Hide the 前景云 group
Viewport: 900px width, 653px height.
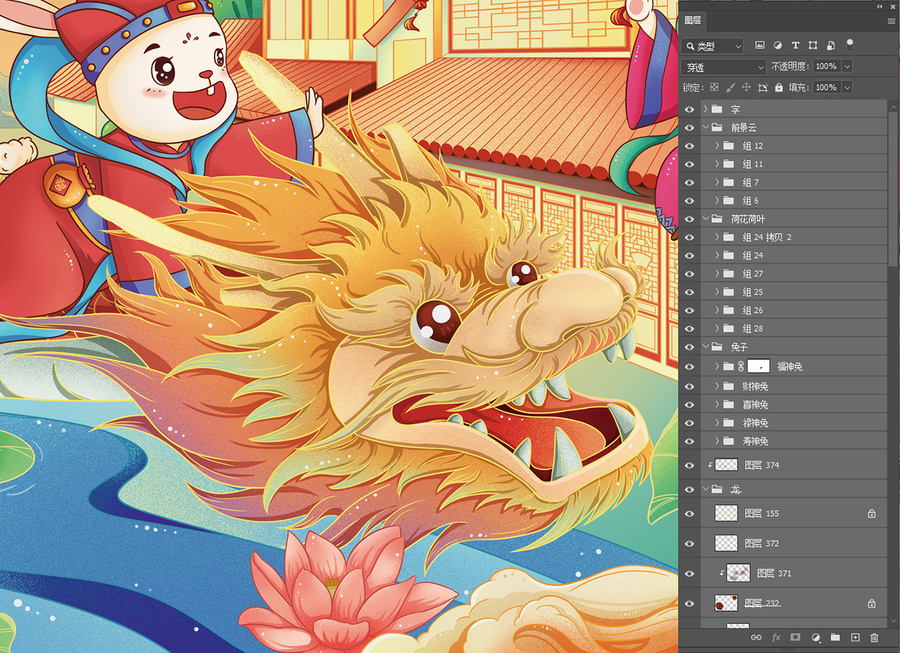[689, 127]
